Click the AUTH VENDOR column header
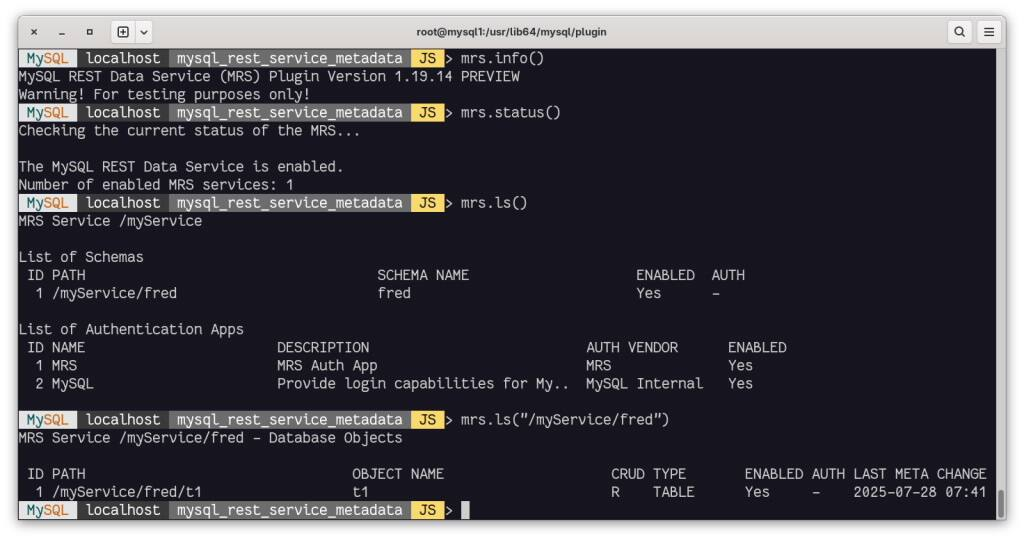Screen dimensions: 1024x540 [x=632, y=347]
